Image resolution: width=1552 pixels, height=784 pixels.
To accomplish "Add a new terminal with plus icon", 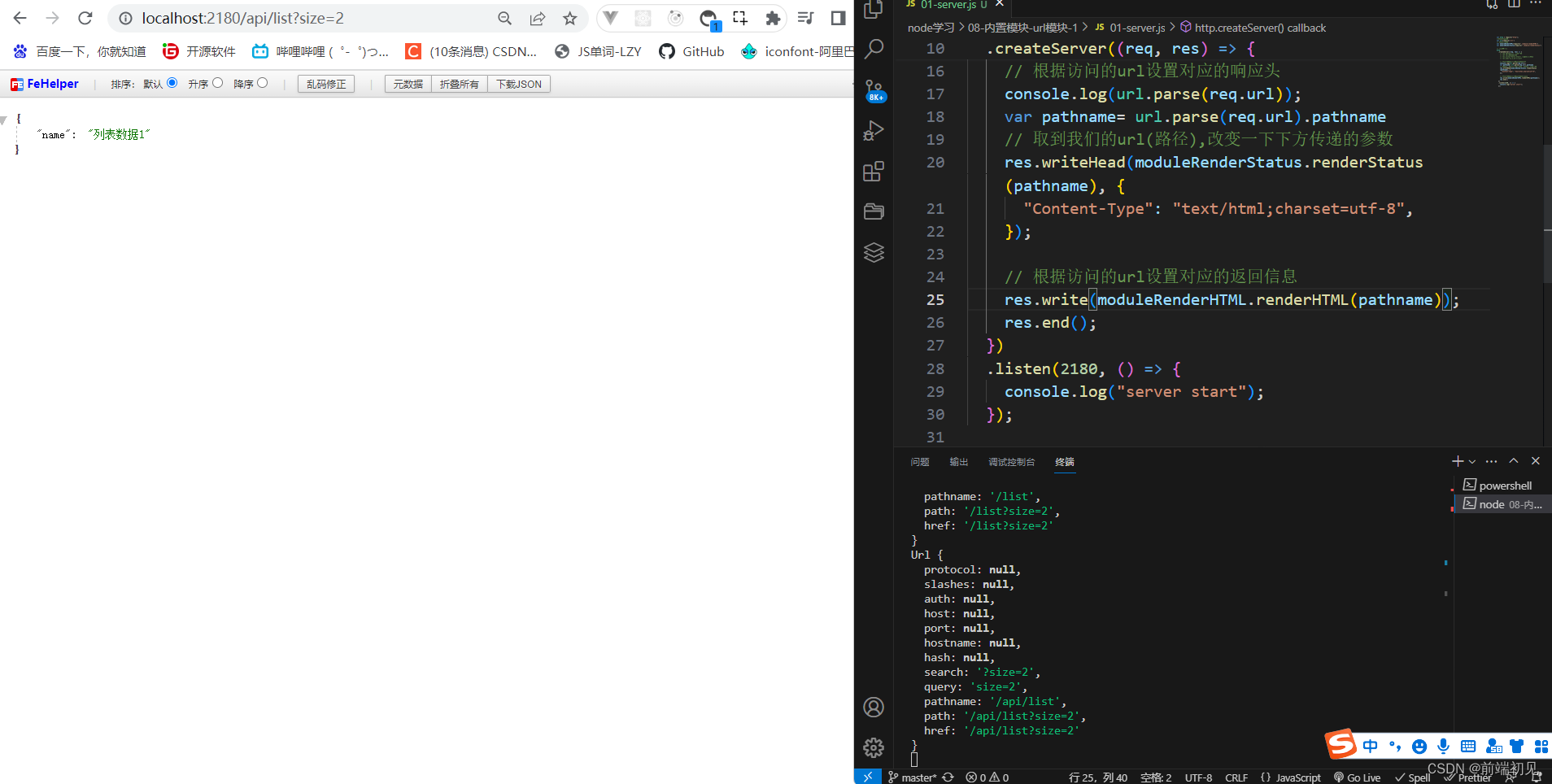I will tap(1458, 461).
